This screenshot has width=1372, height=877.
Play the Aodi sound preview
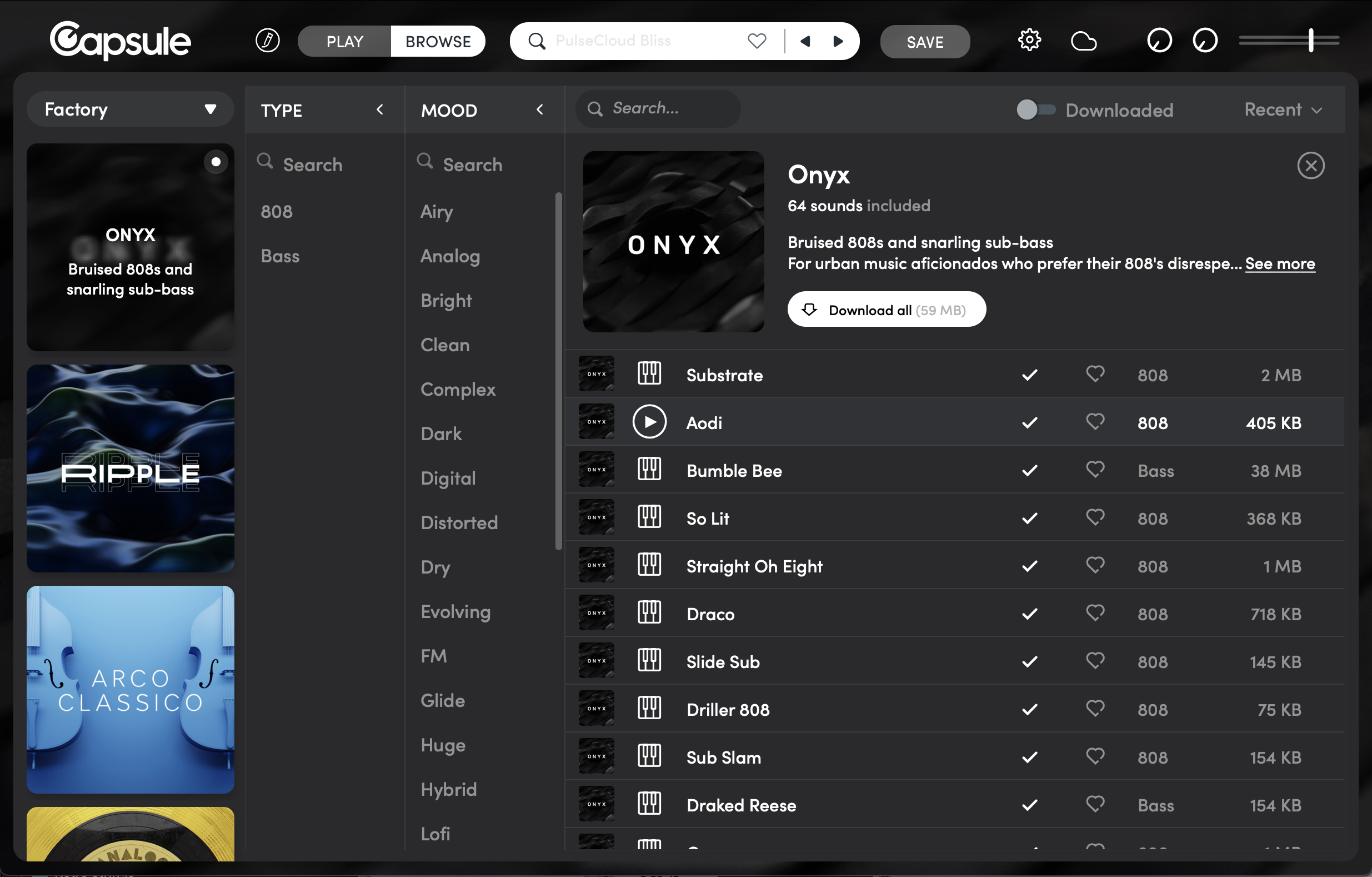point(649,422)
